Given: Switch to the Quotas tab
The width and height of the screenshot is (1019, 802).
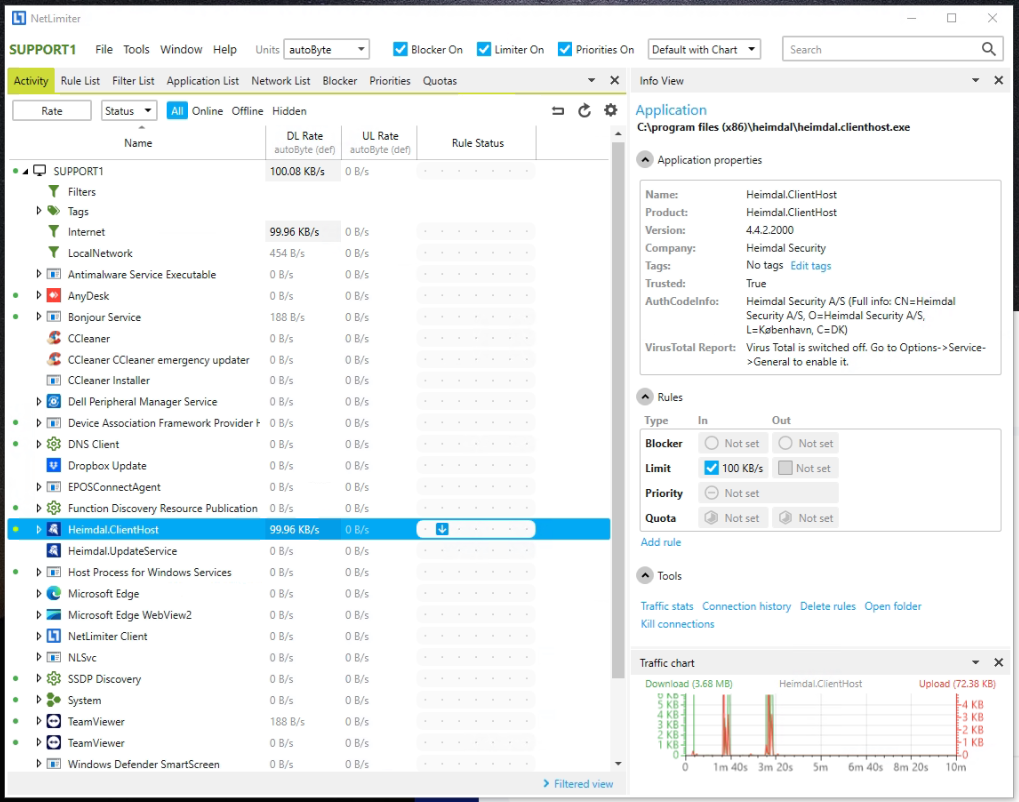Looking at the screenshot, I should 440,81.
